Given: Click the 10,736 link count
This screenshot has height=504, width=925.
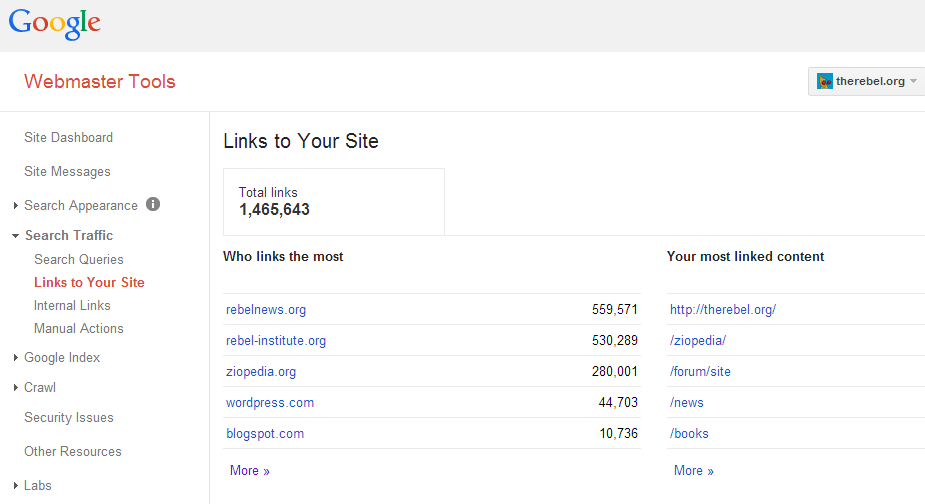Looking at the screenshot, I should coord(619,434).
